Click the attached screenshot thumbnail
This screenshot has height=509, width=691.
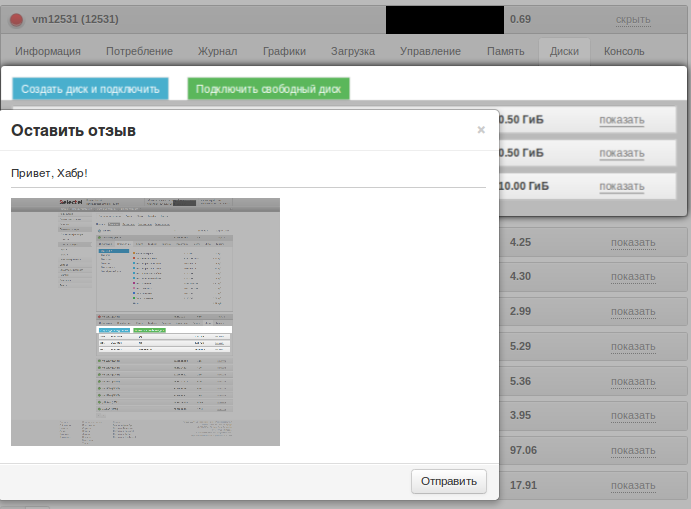click(145, 321)
